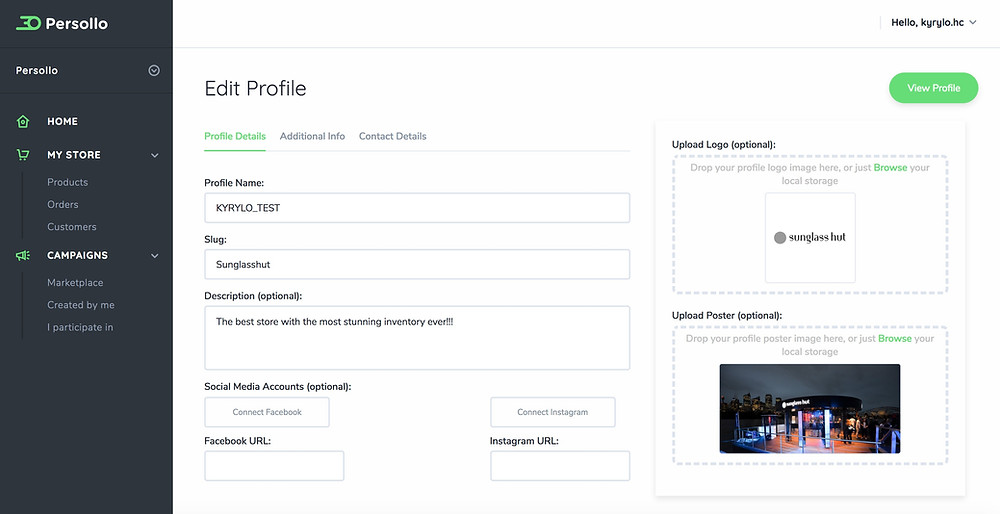1000x514 pixels.
Task: Focus the Facebook URL input field
Action: point(274,466)
